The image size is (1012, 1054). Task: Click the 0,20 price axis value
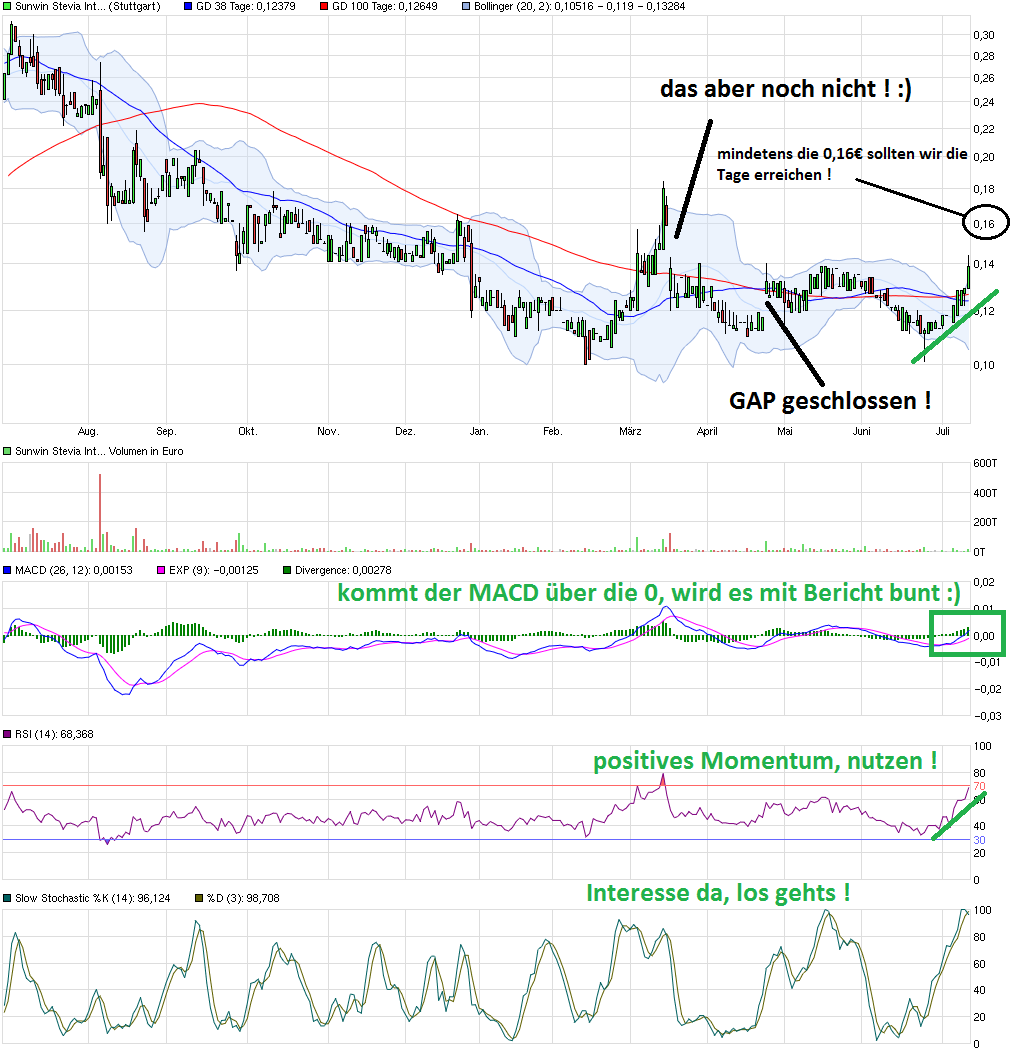[x=984, y=157]
